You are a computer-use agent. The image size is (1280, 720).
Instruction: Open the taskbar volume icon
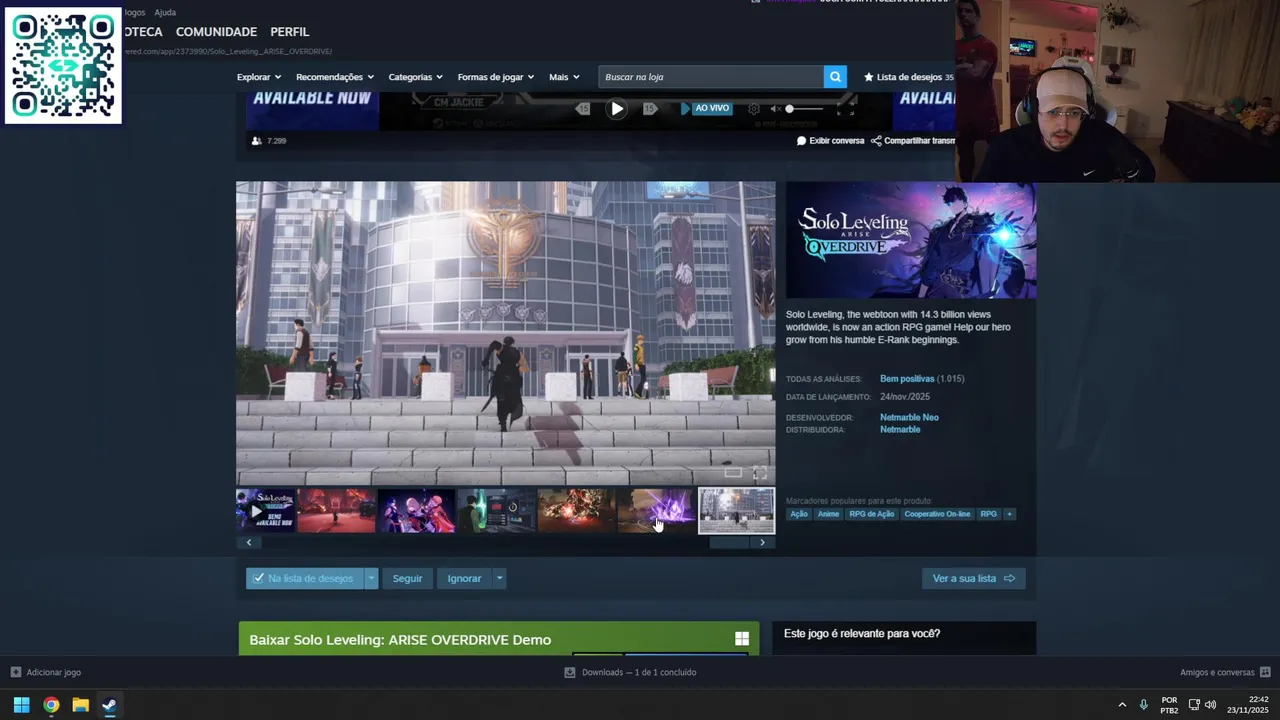point(1210,705)
